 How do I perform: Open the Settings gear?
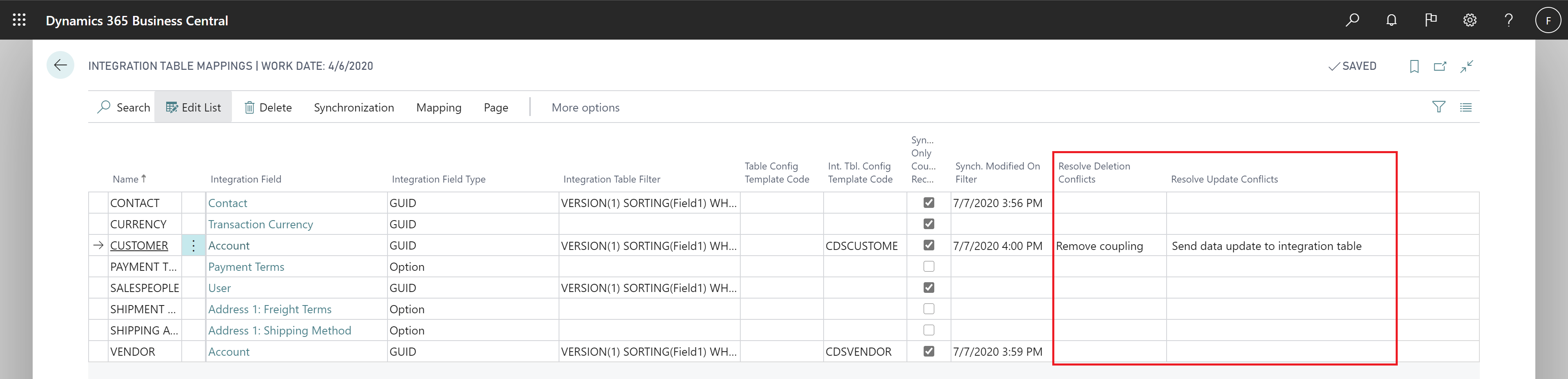coord(1470,20)
